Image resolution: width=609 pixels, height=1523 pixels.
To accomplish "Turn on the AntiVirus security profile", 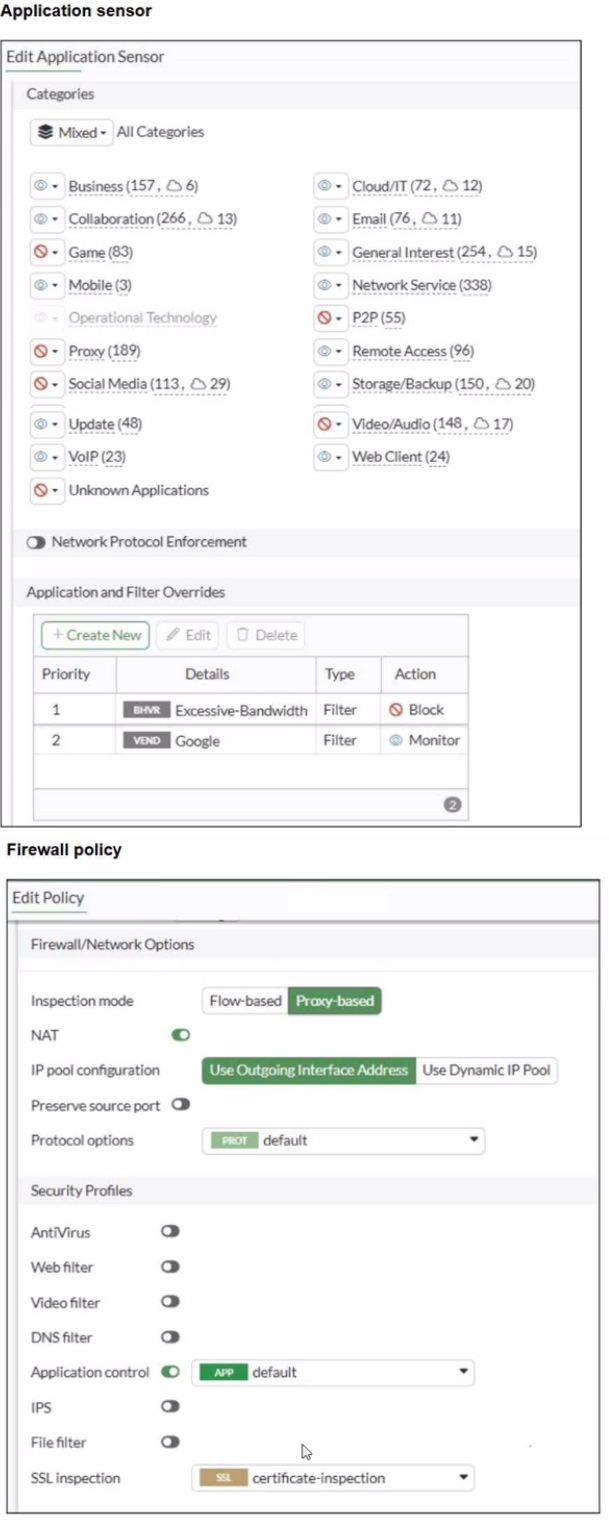I will [170, 1232].
